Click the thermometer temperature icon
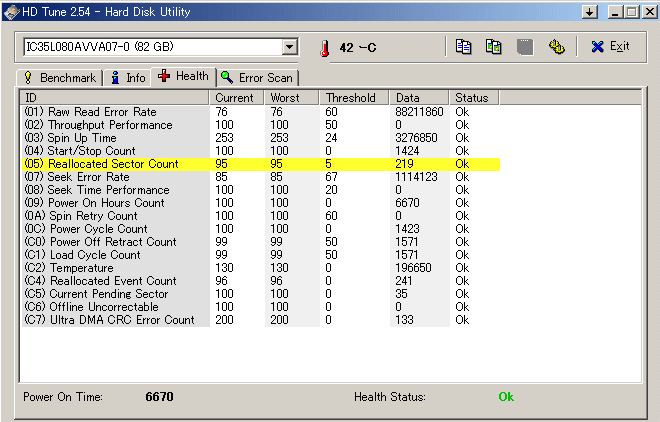 point(324,48)
